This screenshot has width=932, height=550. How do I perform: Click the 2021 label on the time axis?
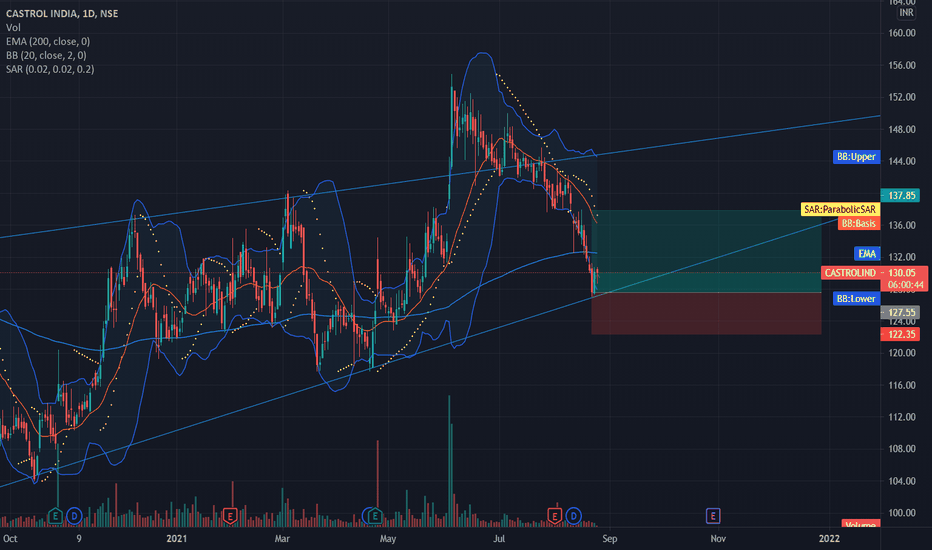point(177,539)
